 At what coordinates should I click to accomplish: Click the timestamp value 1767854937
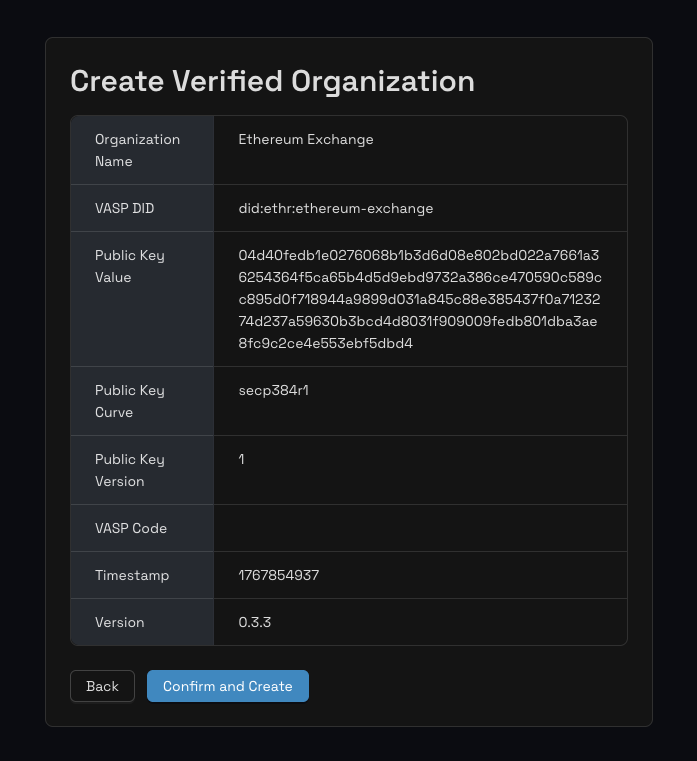click(x=278, y=575)
